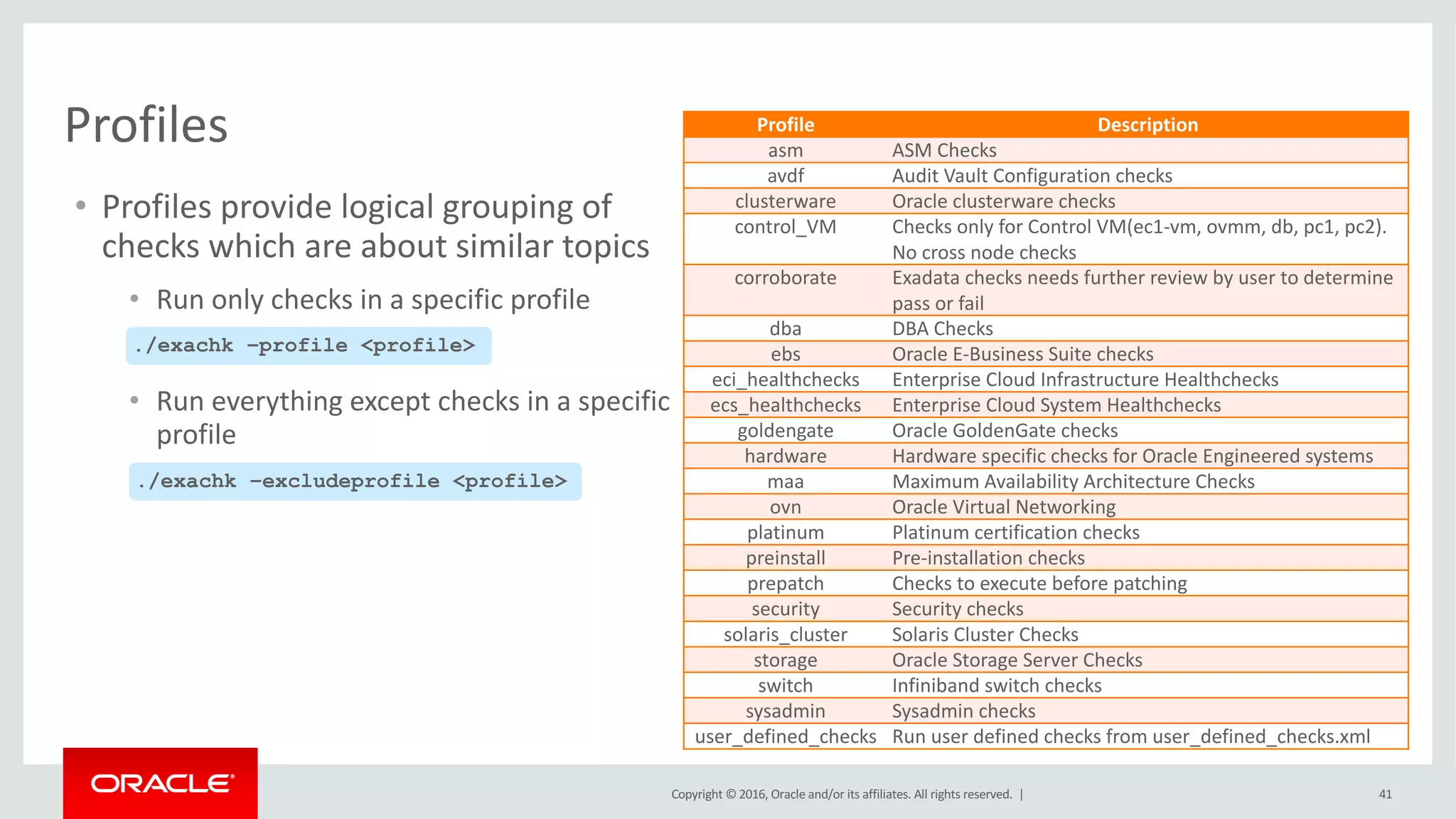The image size is (1456, 819).
Task: Click Platinum certification checks description
Action: pos(1016,532)
